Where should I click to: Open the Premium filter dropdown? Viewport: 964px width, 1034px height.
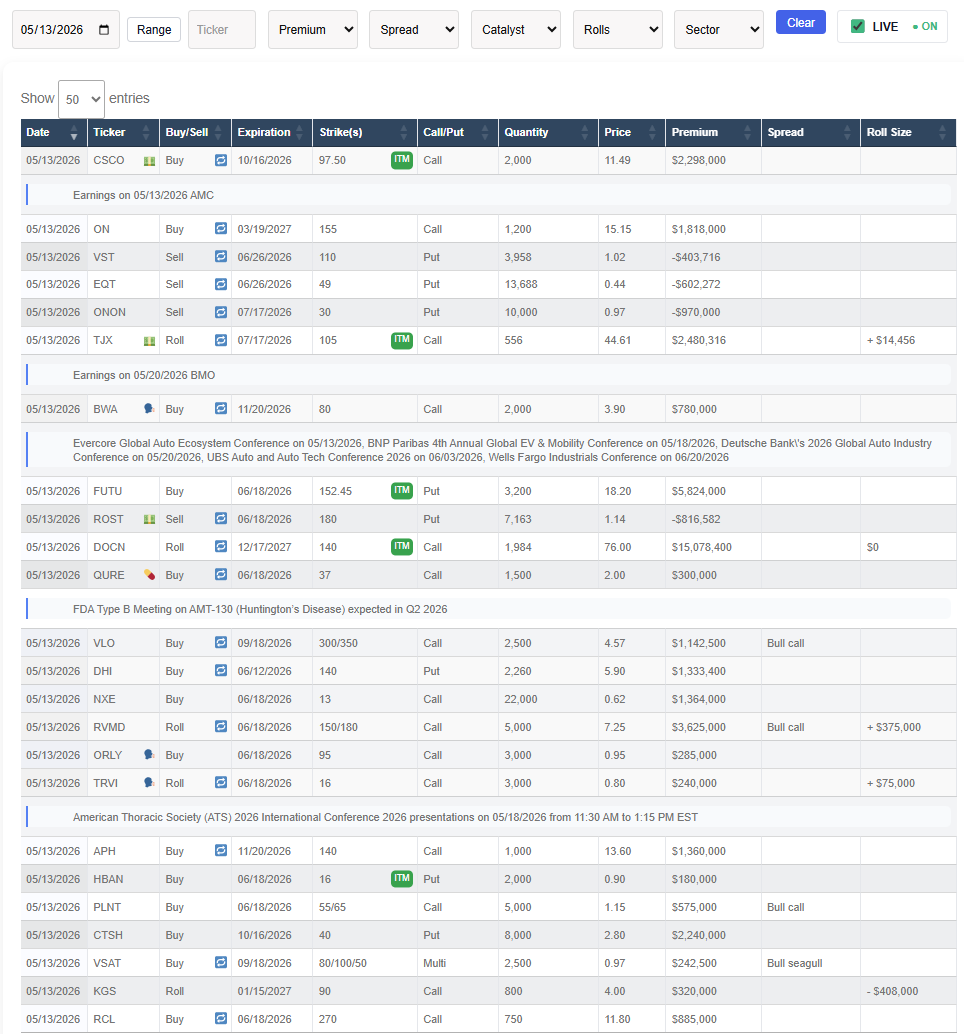coord(313,30)
